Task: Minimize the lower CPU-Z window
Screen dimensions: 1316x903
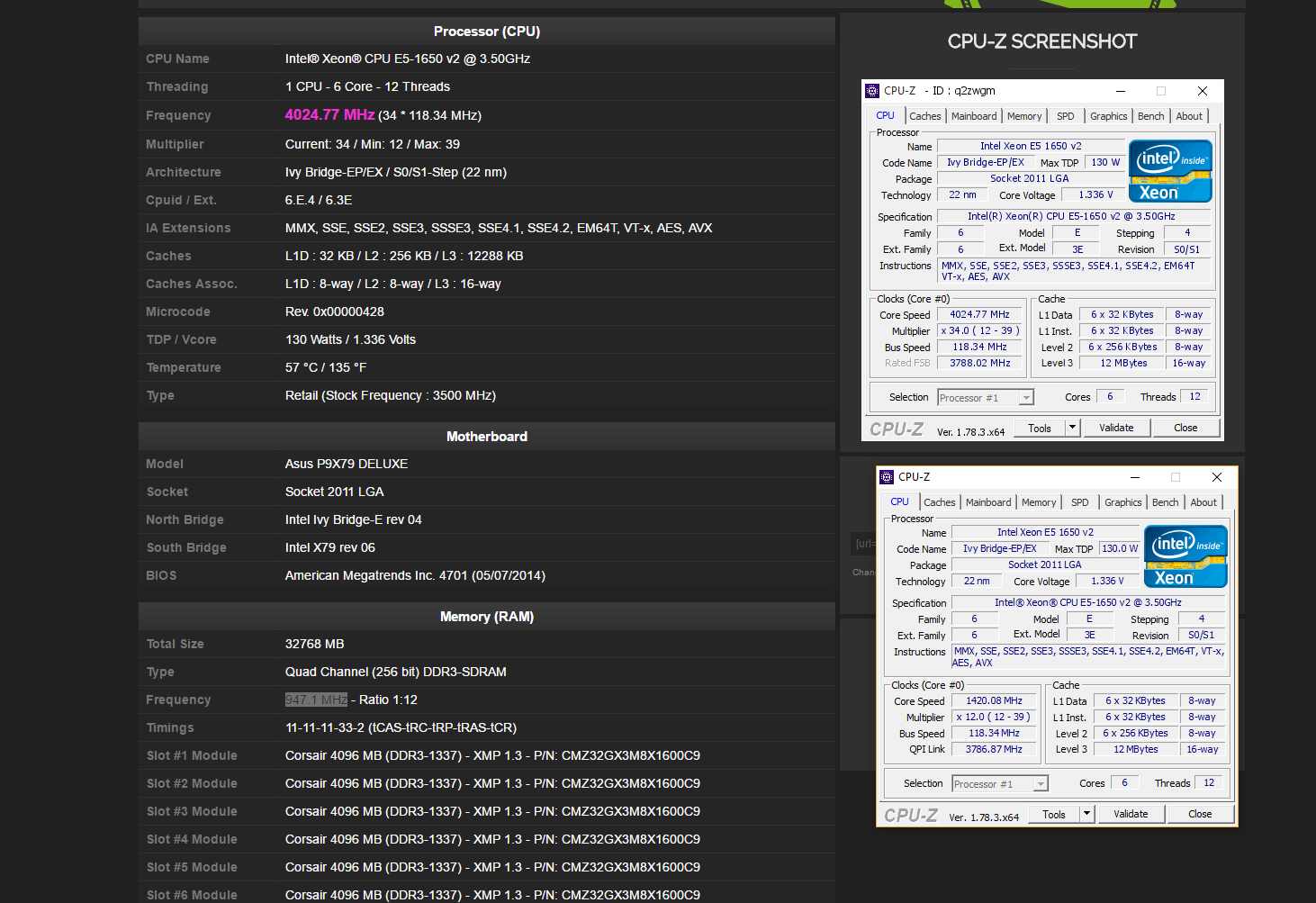Action: (1135, 477)
